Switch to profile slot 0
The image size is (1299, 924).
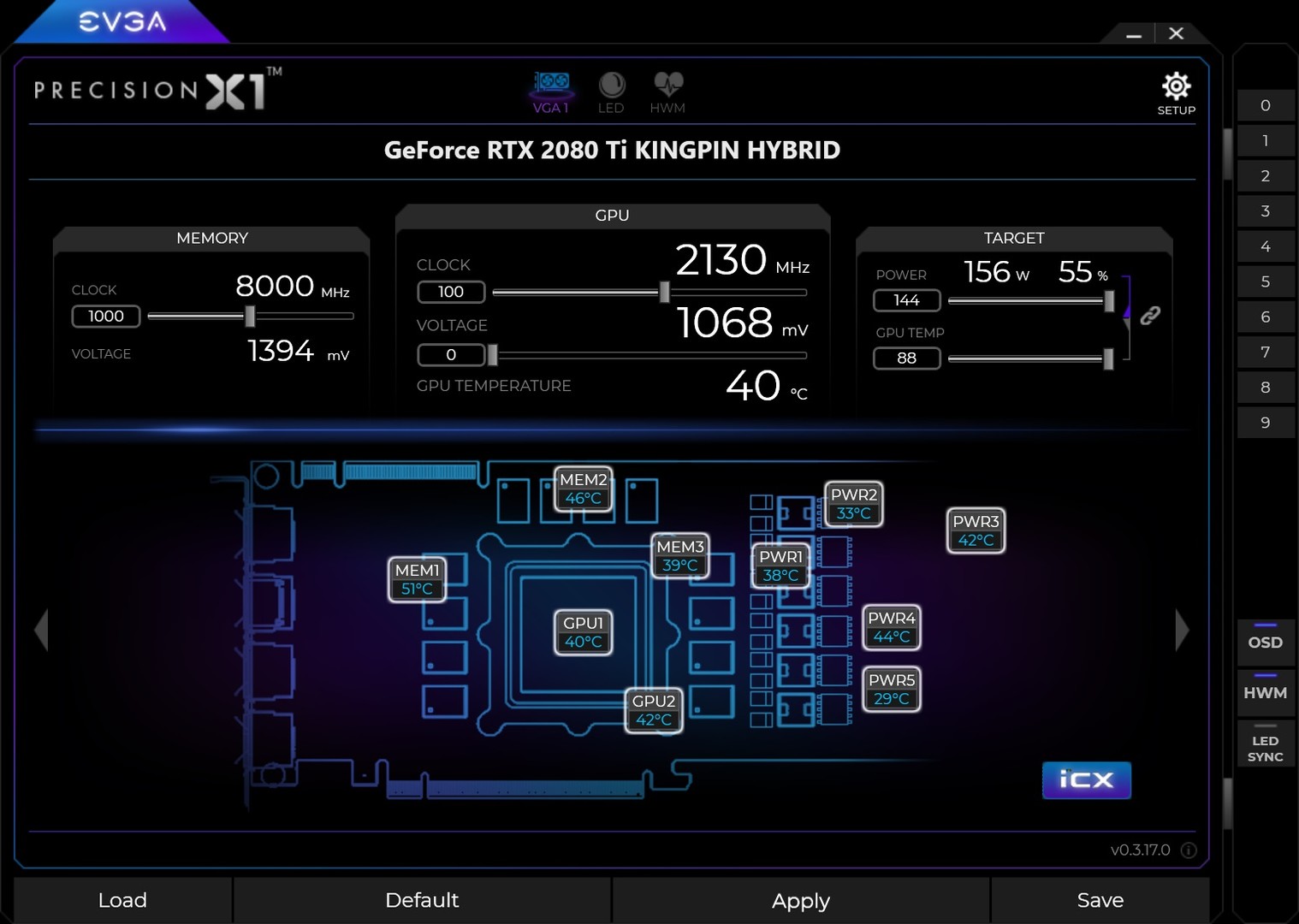pos(1266,105)
